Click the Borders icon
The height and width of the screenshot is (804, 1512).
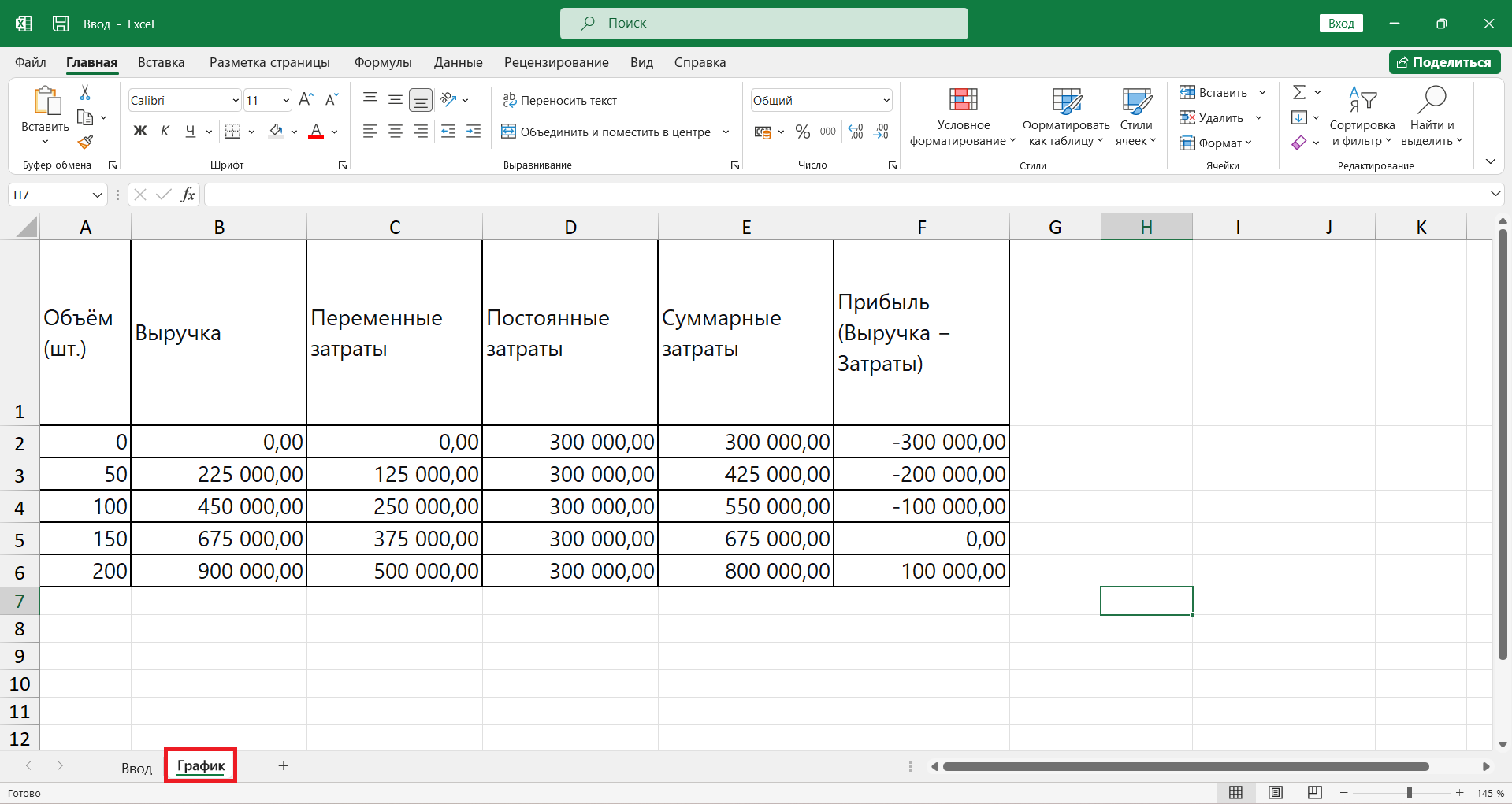pos(232,131)
